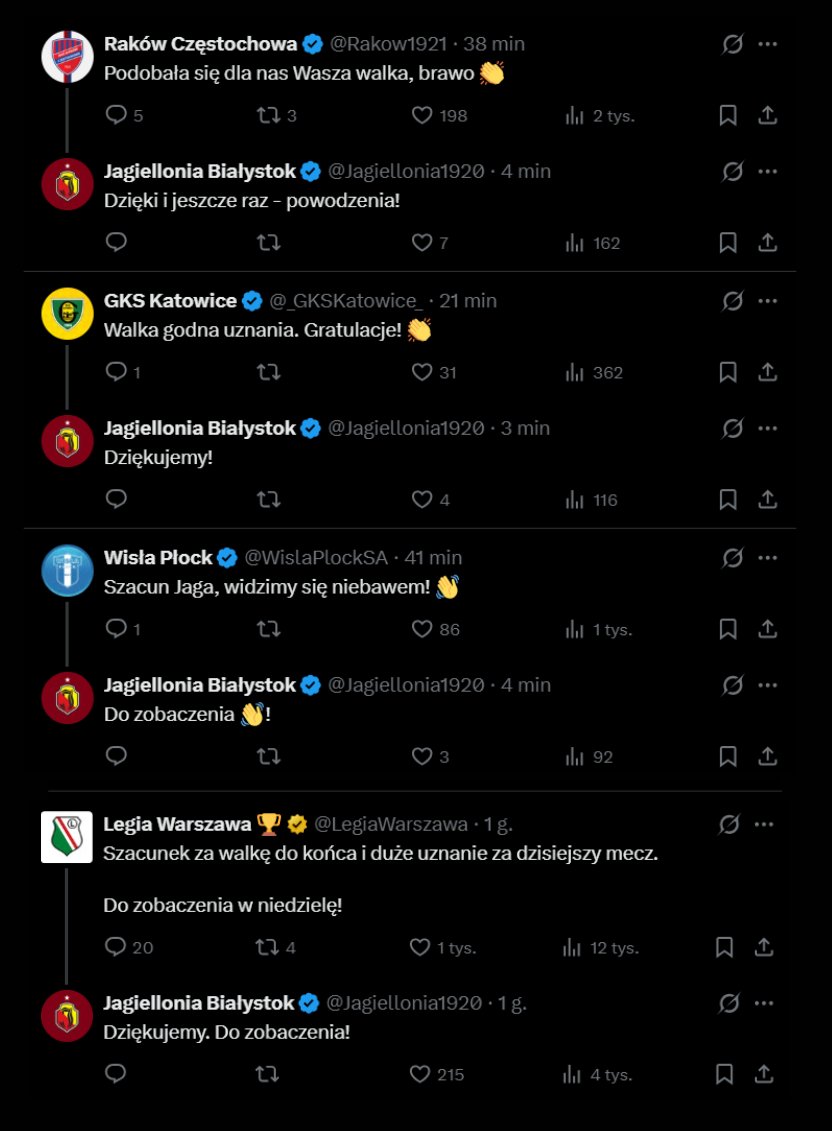Screen dimensions: 832x1131
Task: Bookmark the Wisła Płock tweet
Action: pos(728,629)
